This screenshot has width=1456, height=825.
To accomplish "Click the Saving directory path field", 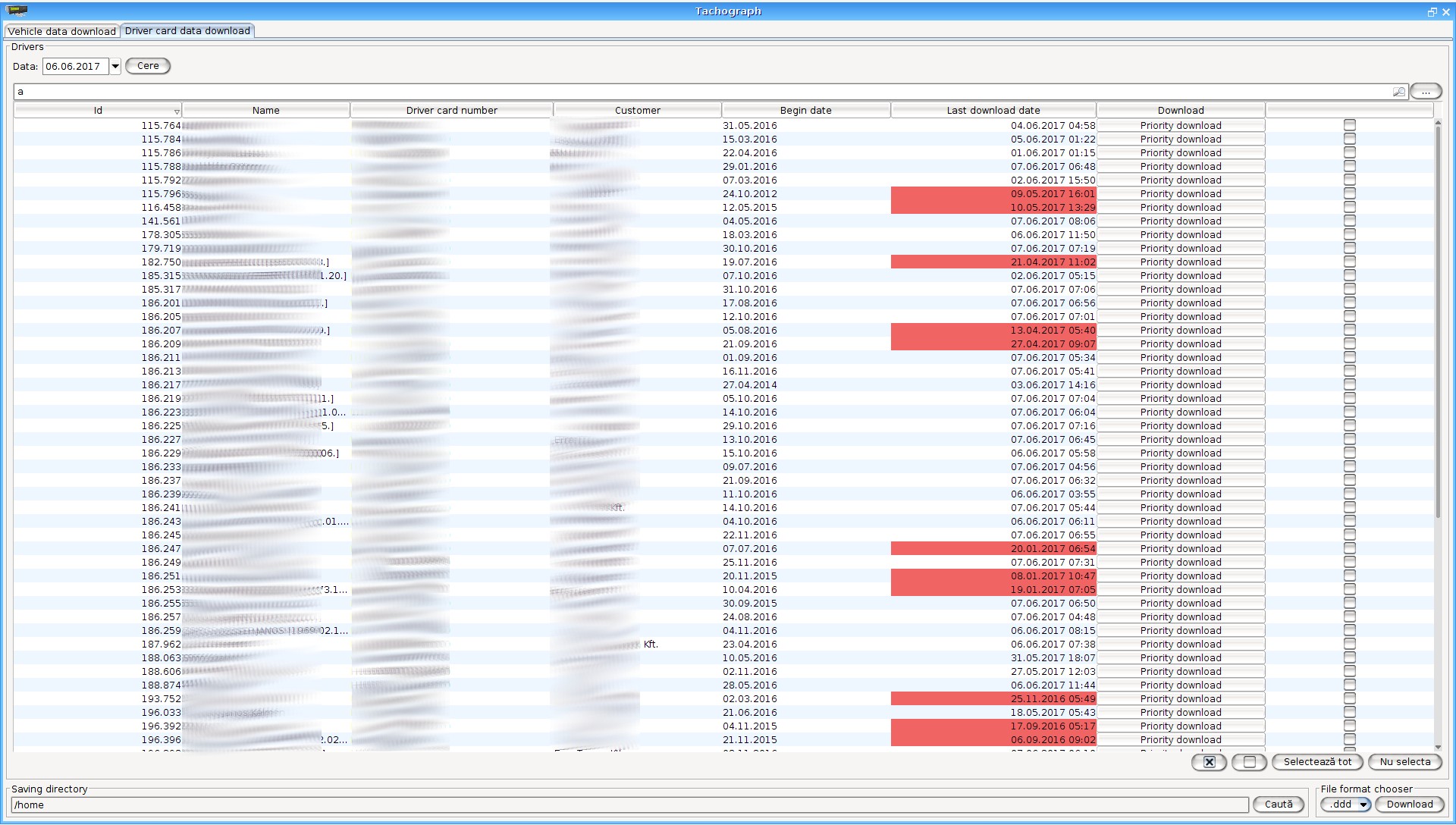I will pyautogui.click(x=629, y=805).
